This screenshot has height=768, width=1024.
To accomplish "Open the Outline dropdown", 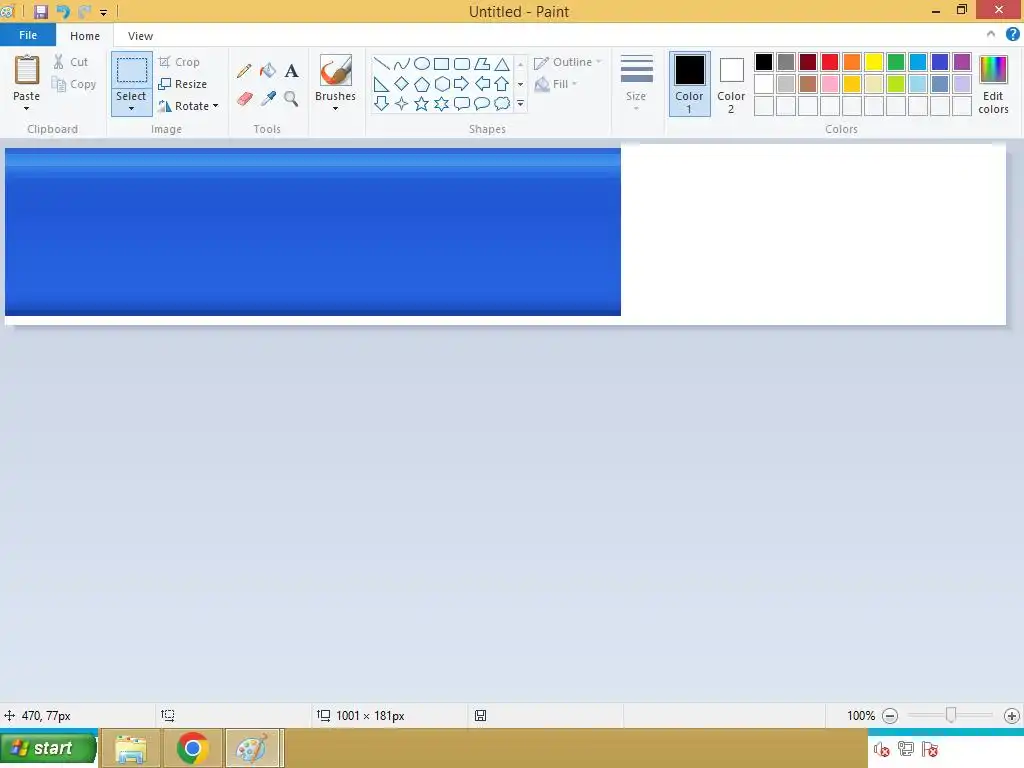I will [x=568, y=62].
